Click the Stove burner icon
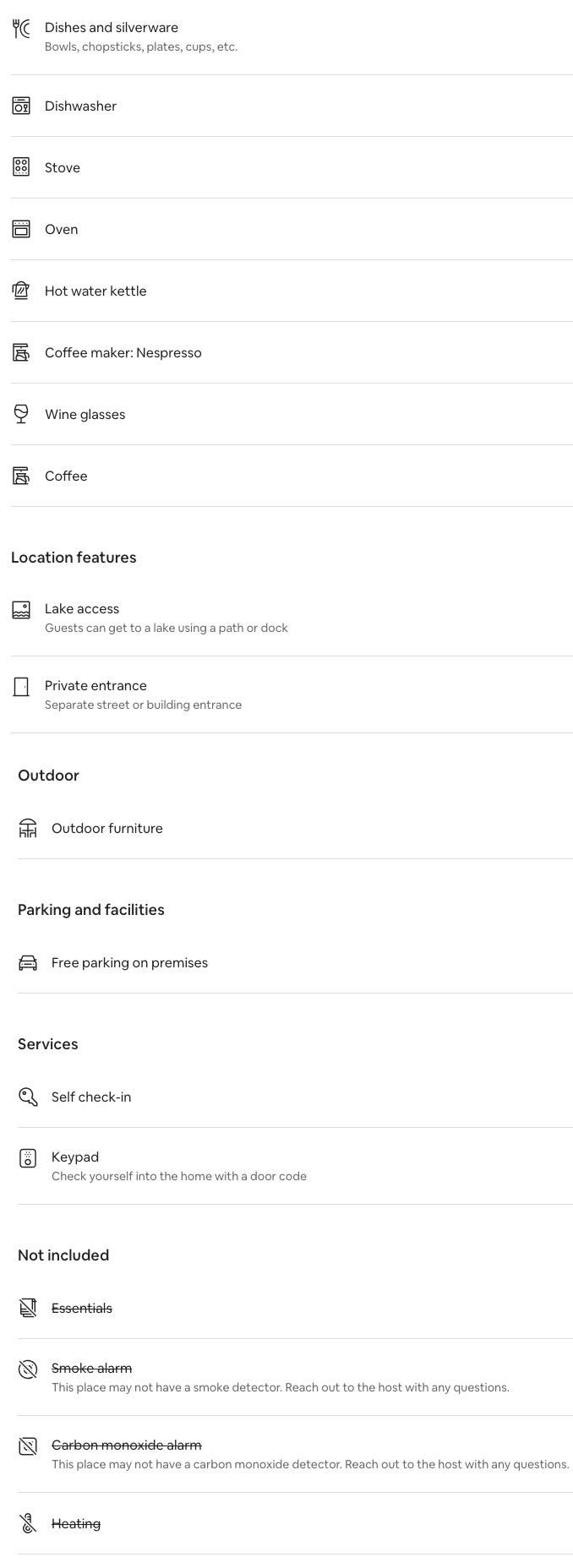This screenshot has width=573, height=1568. (x=21, y=167)
